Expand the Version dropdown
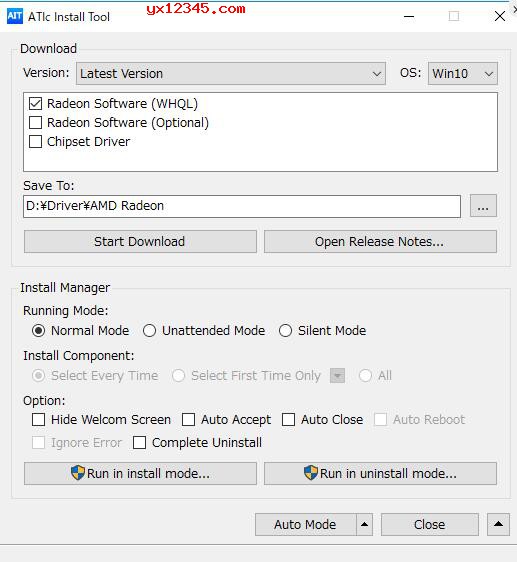 pos(231,73)
